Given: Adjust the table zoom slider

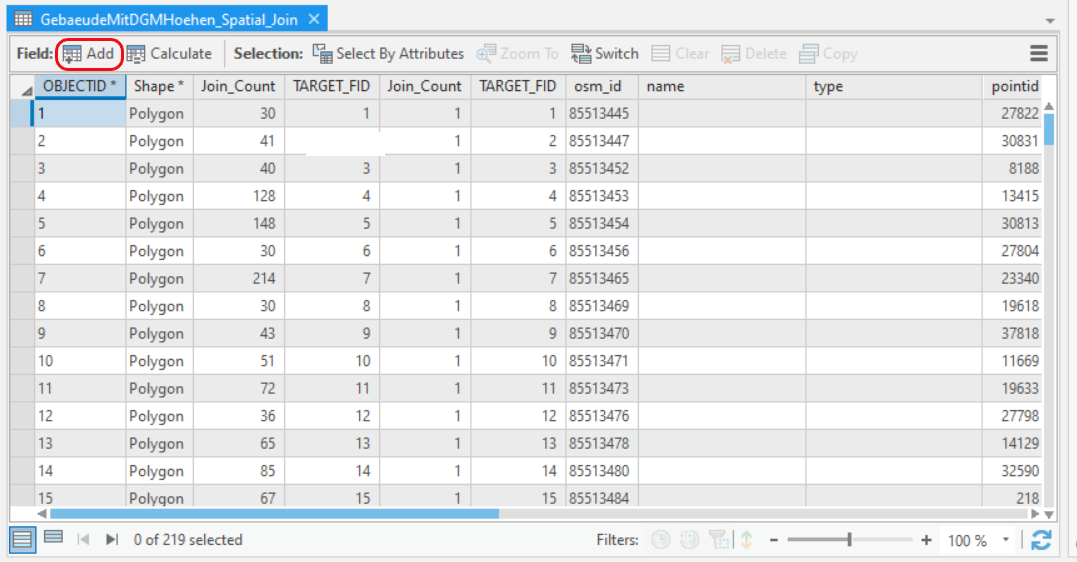Looking at the screenshot, I should tap(850, 540).
